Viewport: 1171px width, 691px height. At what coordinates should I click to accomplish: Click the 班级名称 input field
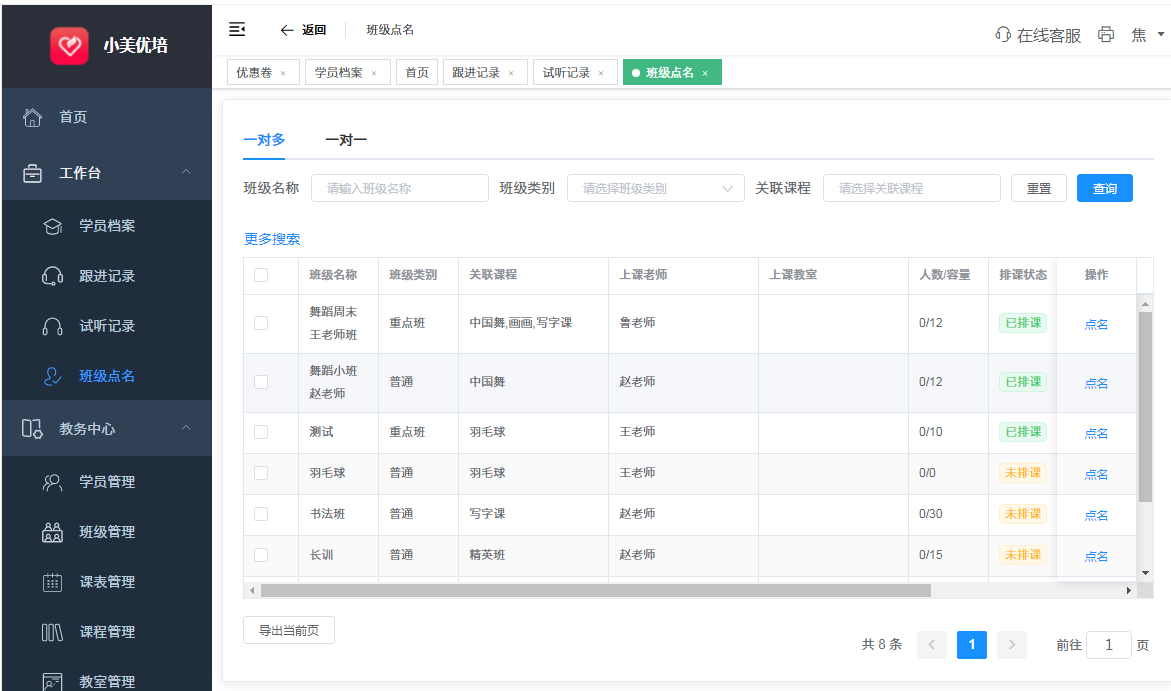[399, 188]
